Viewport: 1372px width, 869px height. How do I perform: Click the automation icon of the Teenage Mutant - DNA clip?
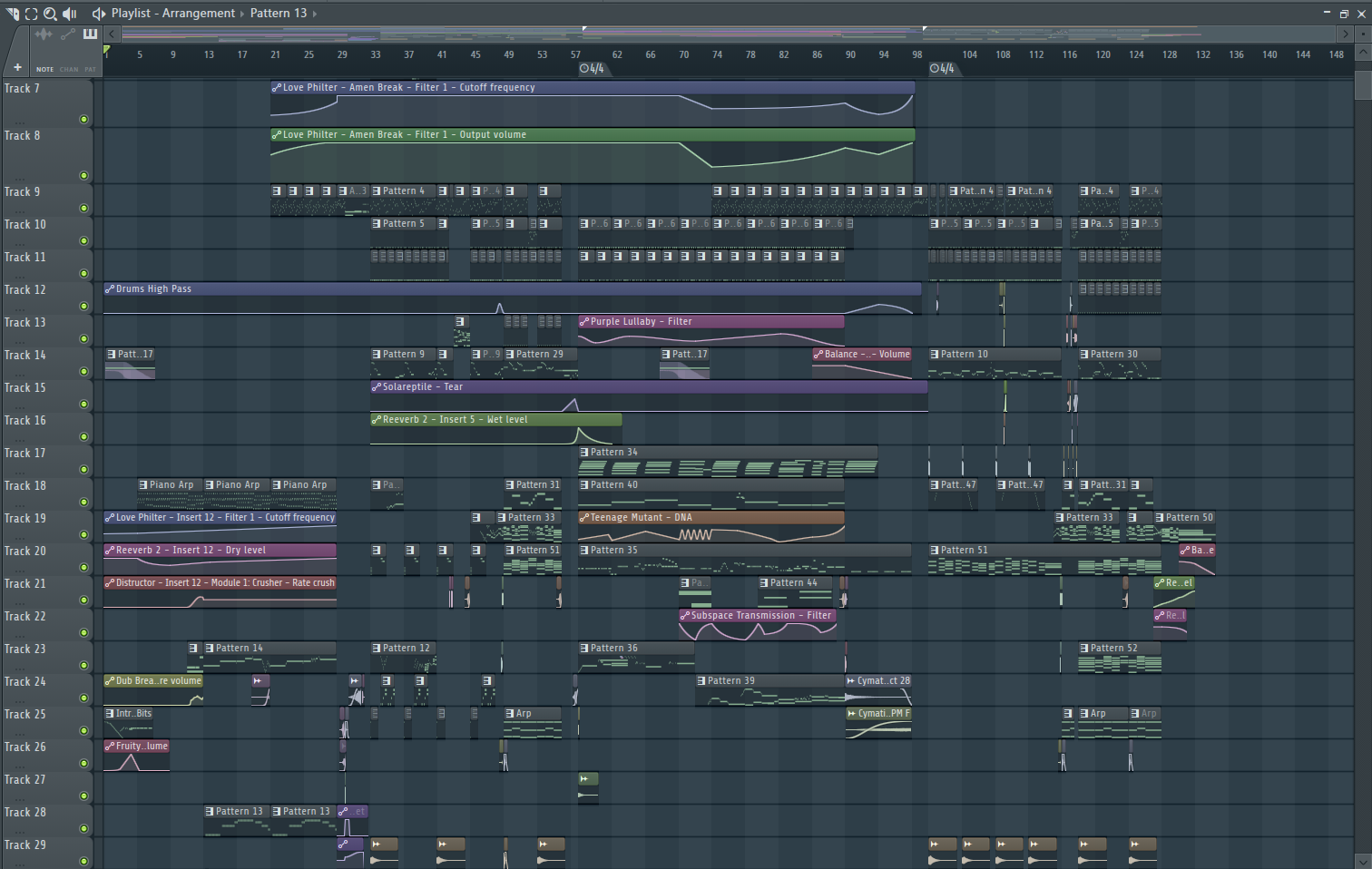pos(584,518)
